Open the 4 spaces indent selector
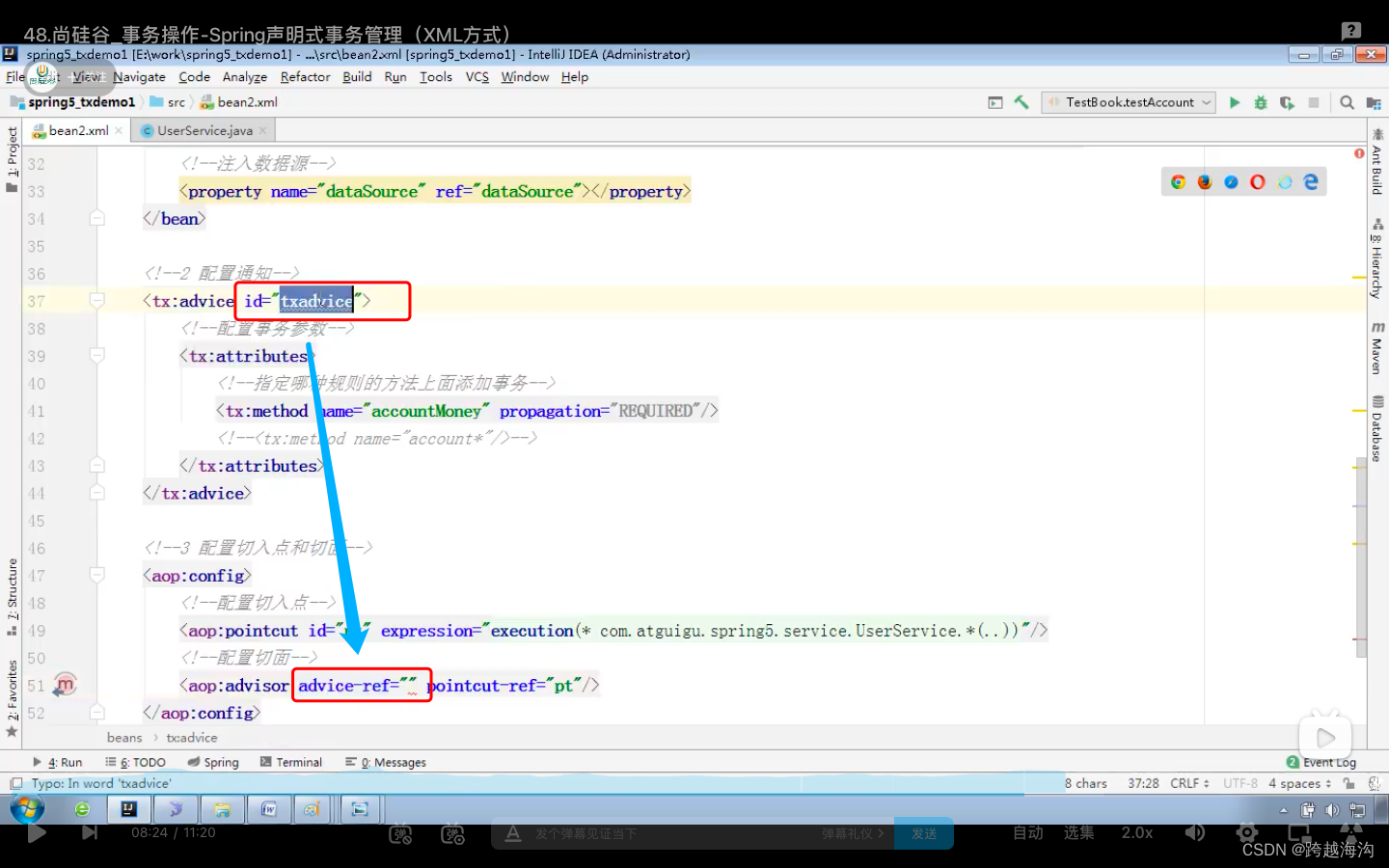The height and width of the screenshot is (868, 1389). pos(1299,784)
